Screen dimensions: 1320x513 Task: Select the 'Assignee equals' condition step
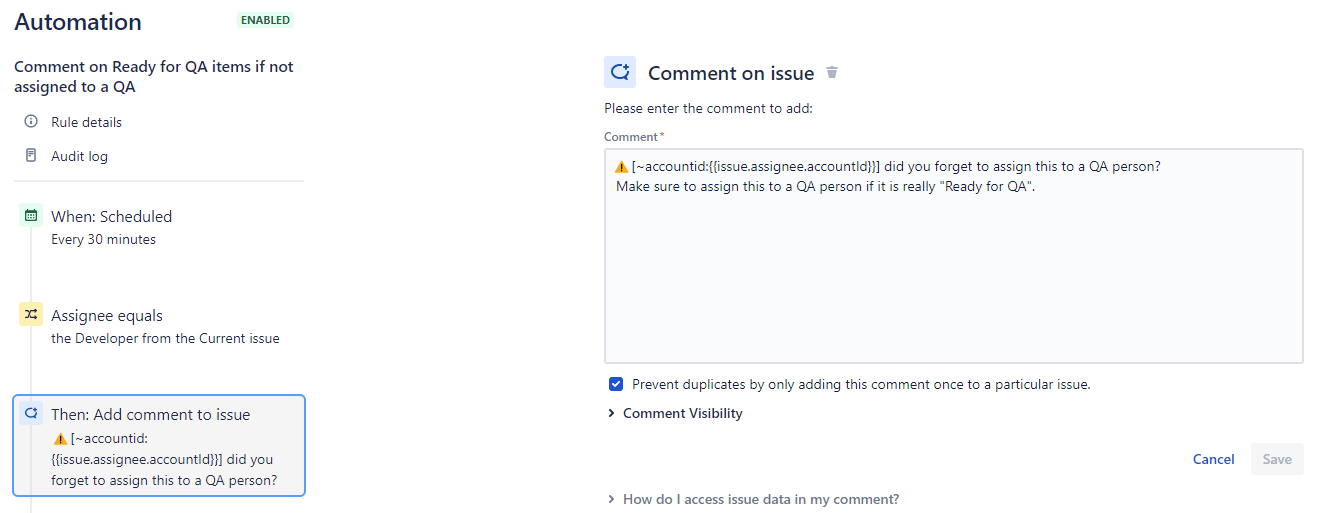click(x=107, y=315)
